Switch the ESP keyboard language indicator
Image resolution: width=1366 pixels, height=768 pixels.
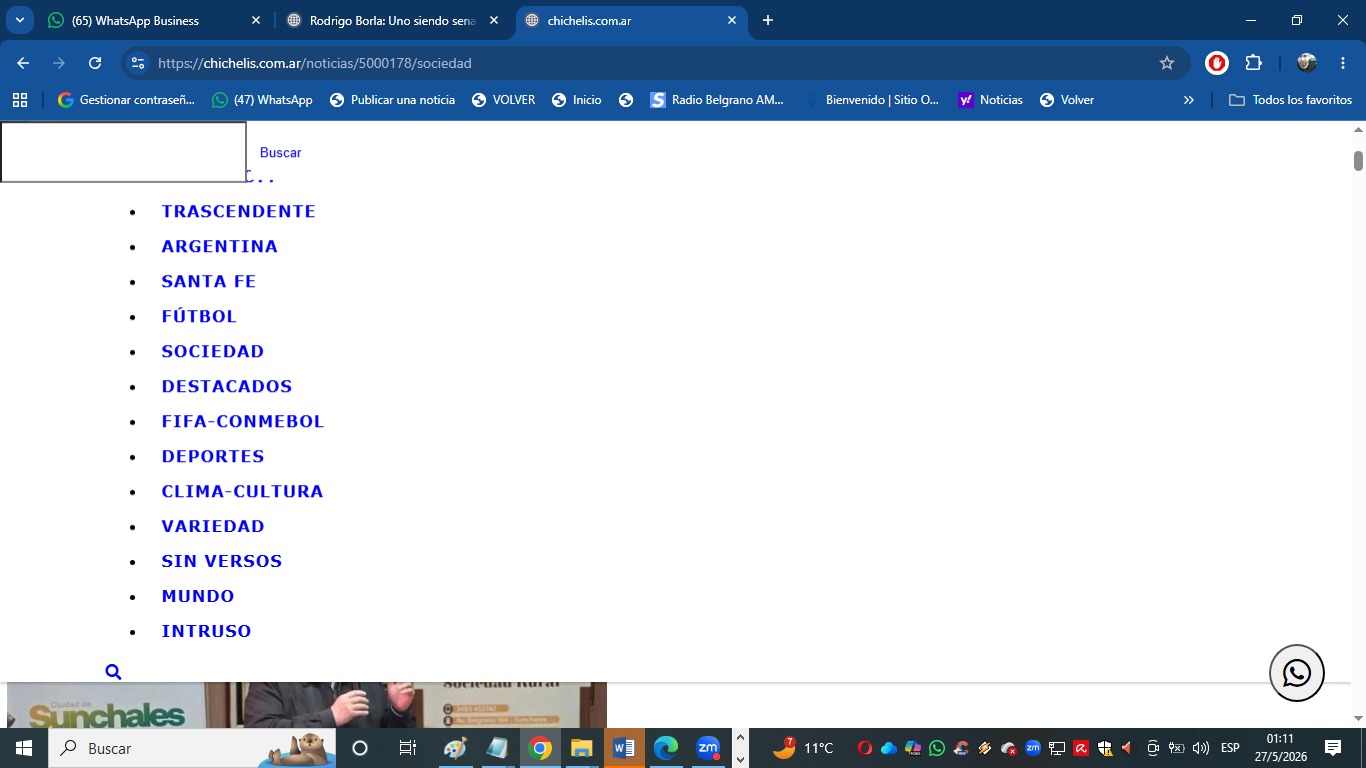coord(1230,748)
